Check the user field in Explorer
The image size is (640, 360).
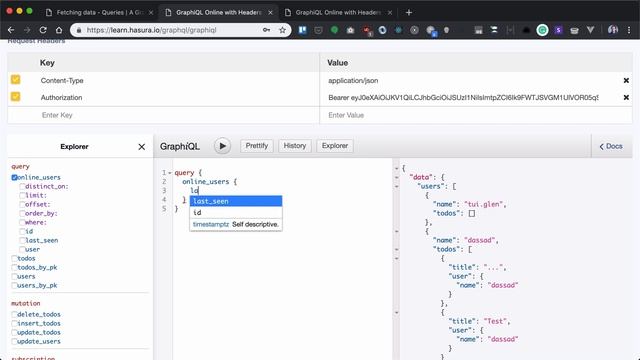[x=22, y=249]
